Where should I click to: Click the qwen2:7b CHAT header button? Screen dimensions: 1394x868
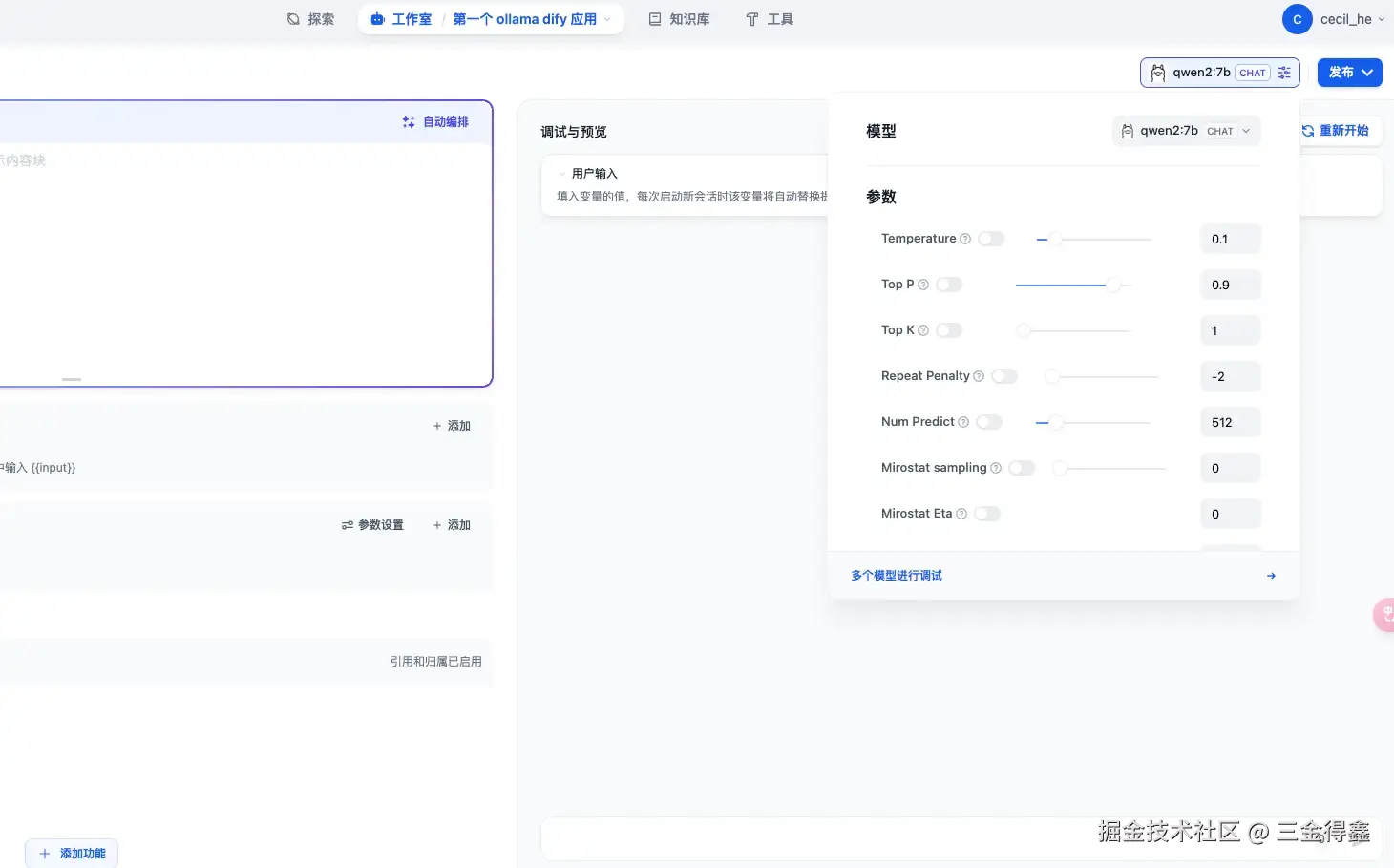(1219, 73)
